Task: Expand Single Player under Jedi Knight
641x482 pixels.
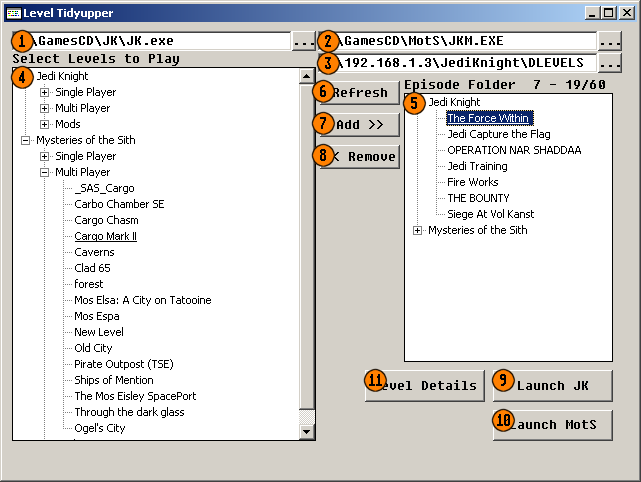Action: pyautogui.click(x=44, y=92)
